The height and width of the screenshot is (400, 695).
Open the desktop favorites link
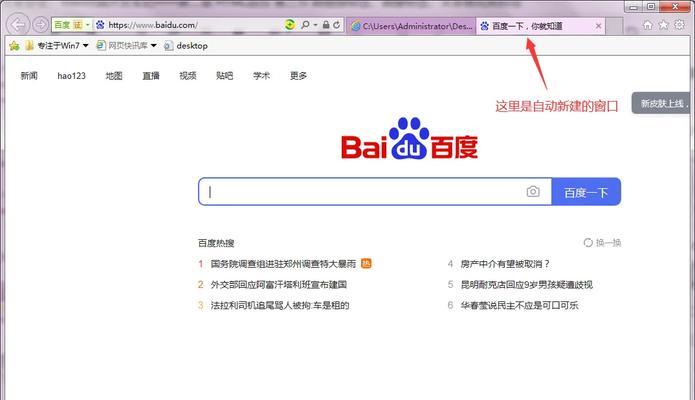(x=186, y=45)
